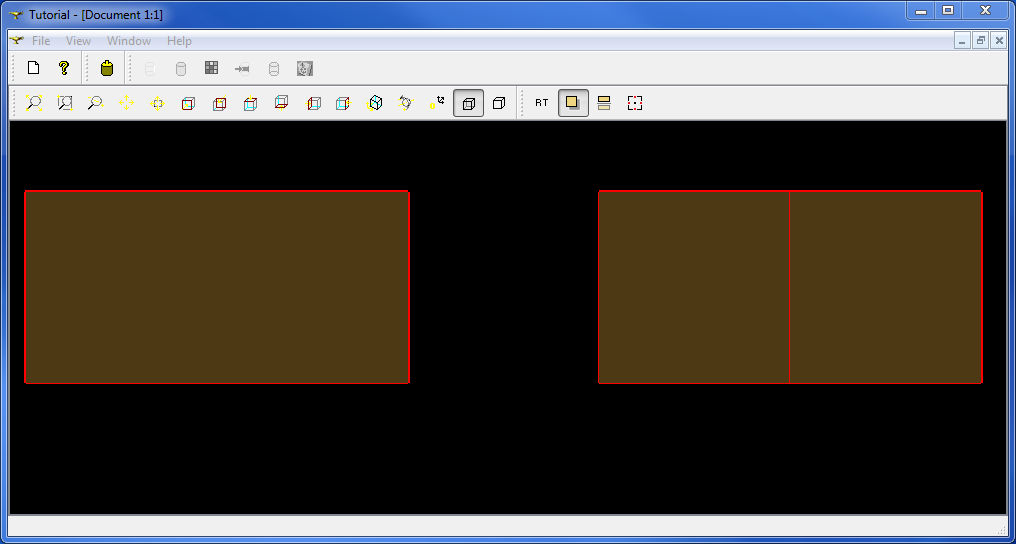Toggle the RT ray tracing button

pos(541,103)
